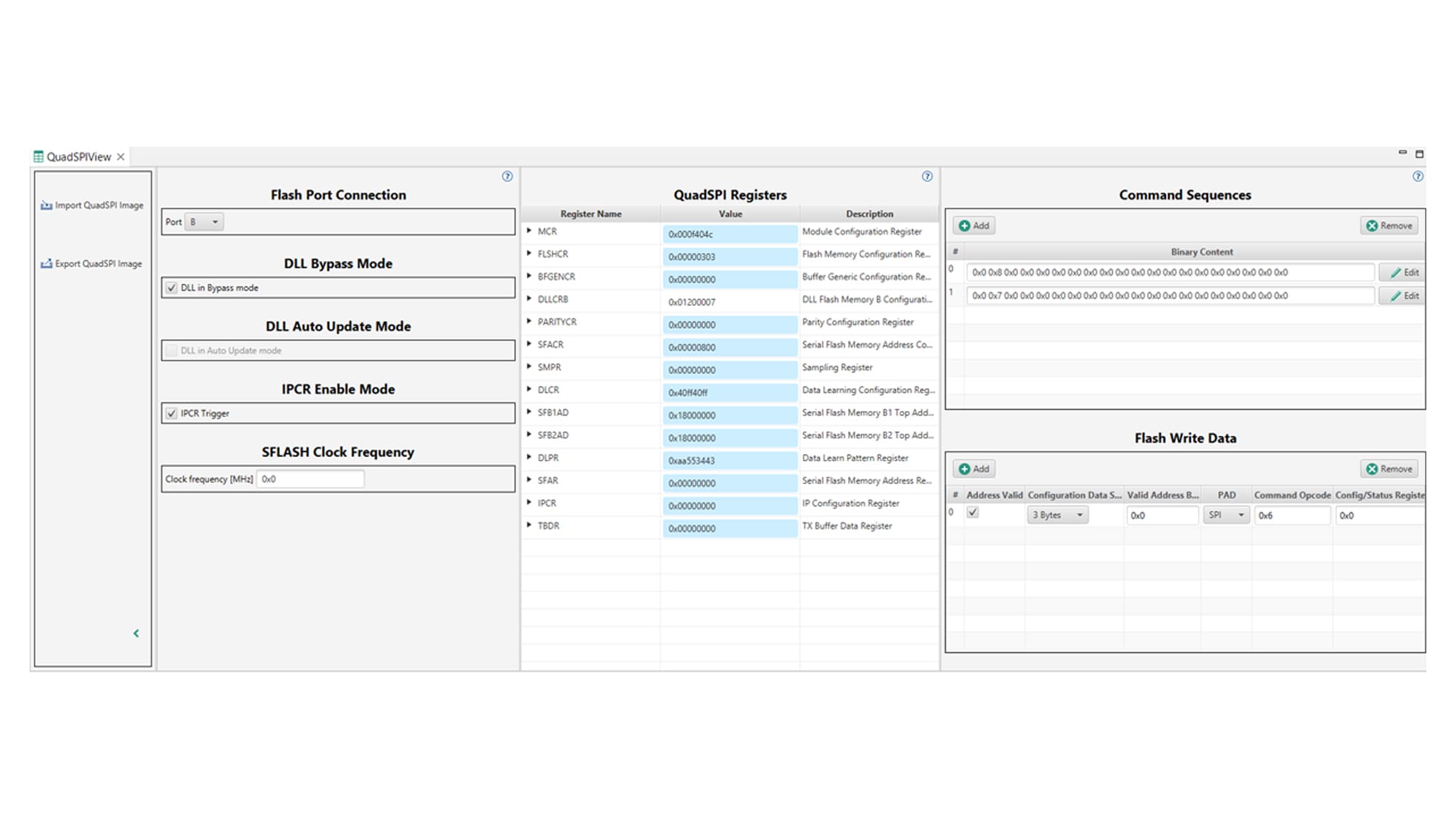Click the Import QuadSPI Image icon
The image size is (1456, 819).
click(47, 205)
